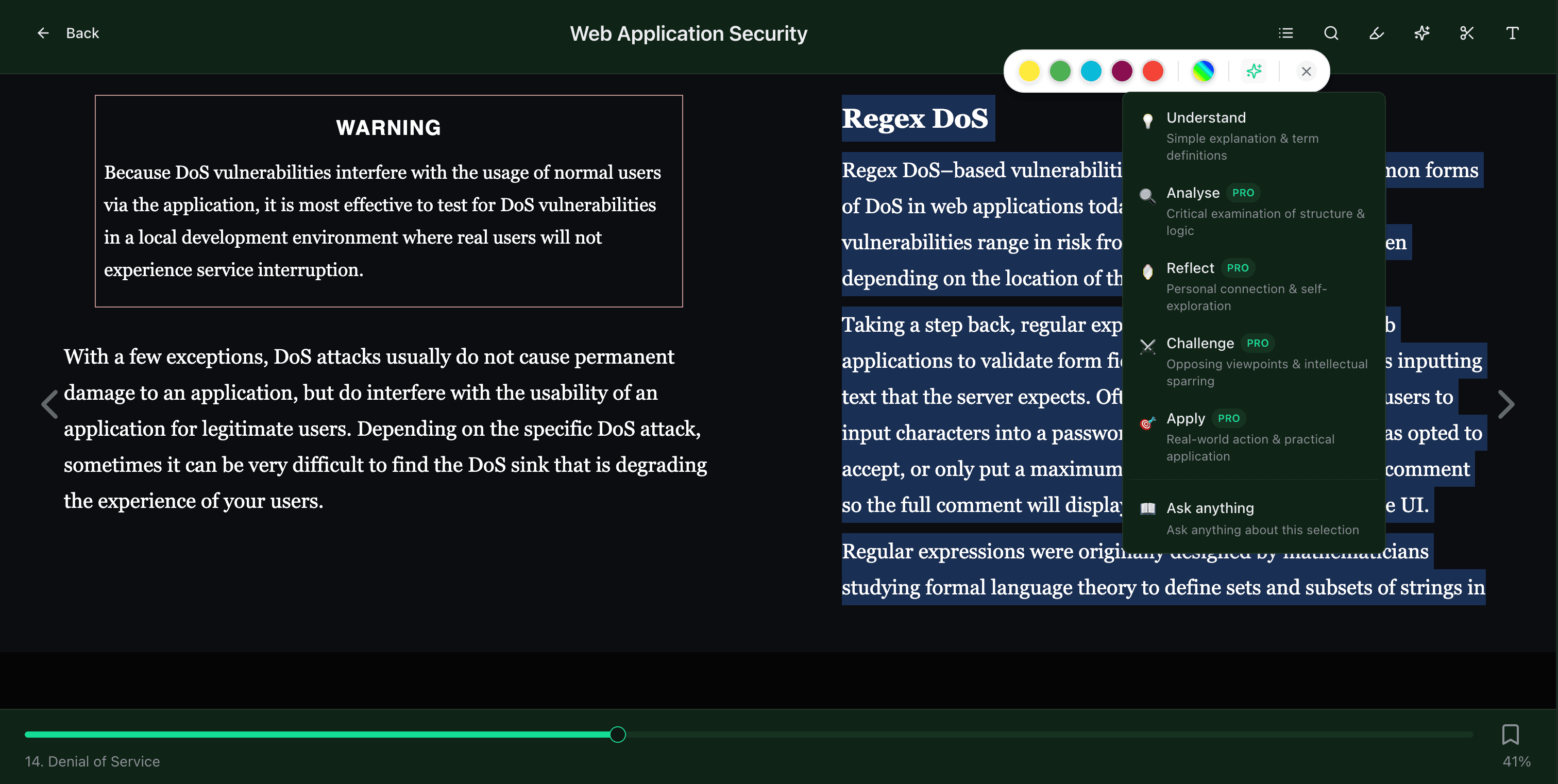Choose Challenge from the AI menu
Screen dimensions: 1558x784
pyautogui.click(x=1253, y=362)
